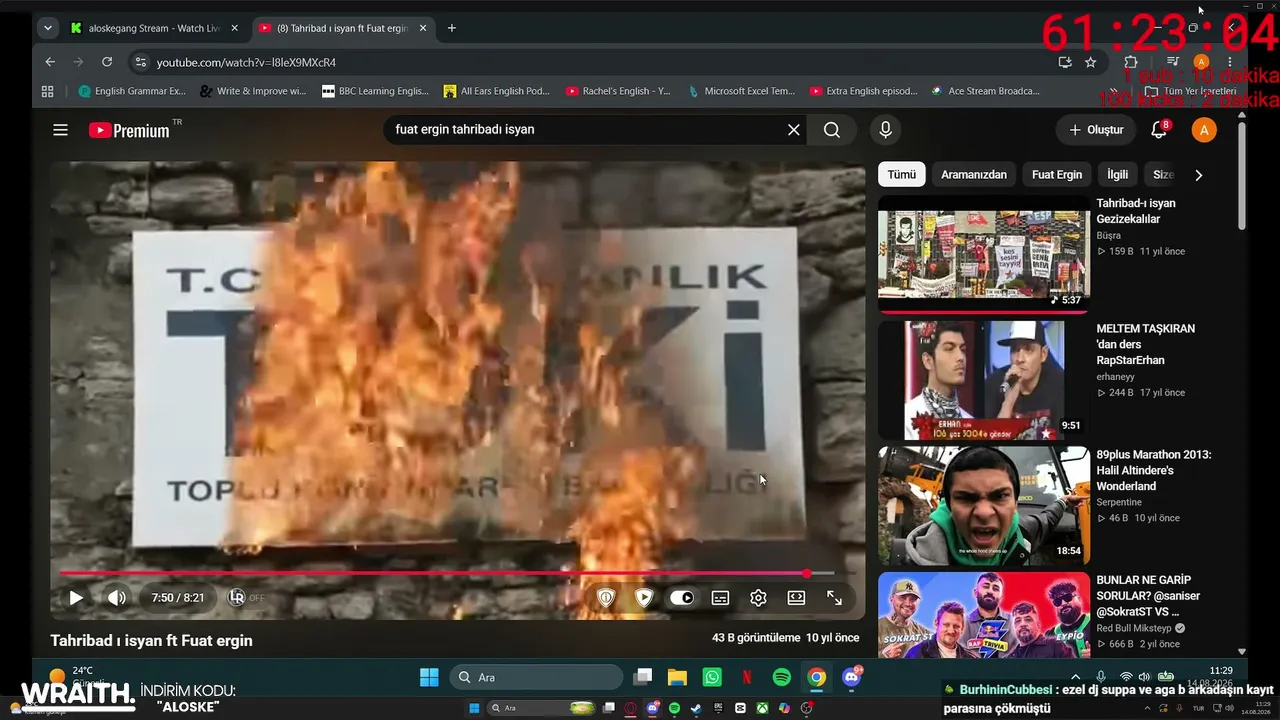Image resolution: width=1280 pixels, height=720 pixels.
Task: Open File Explorer from the taskbar
Action: (x=677, y=678)
